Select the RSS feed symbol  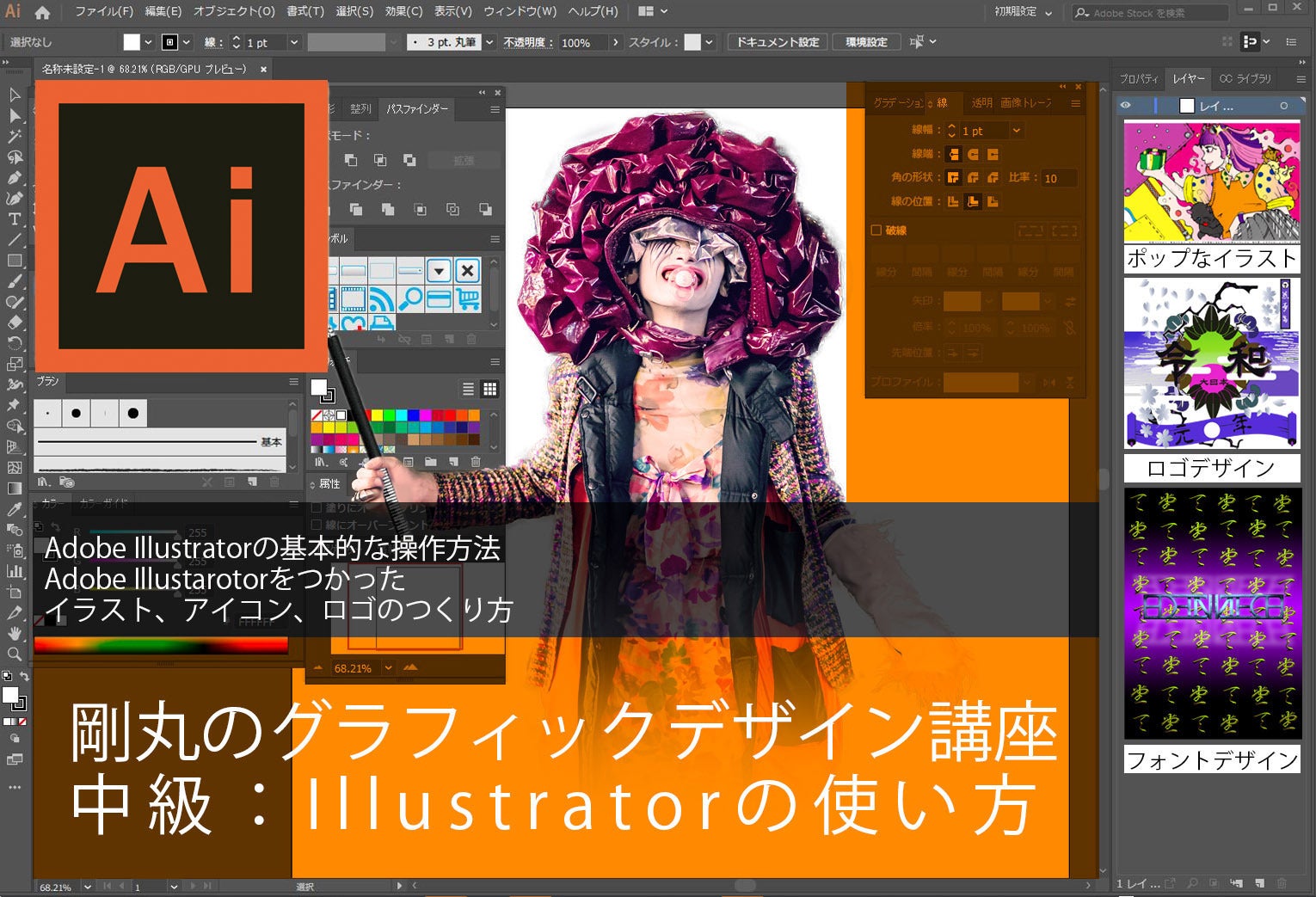(381, 298)
